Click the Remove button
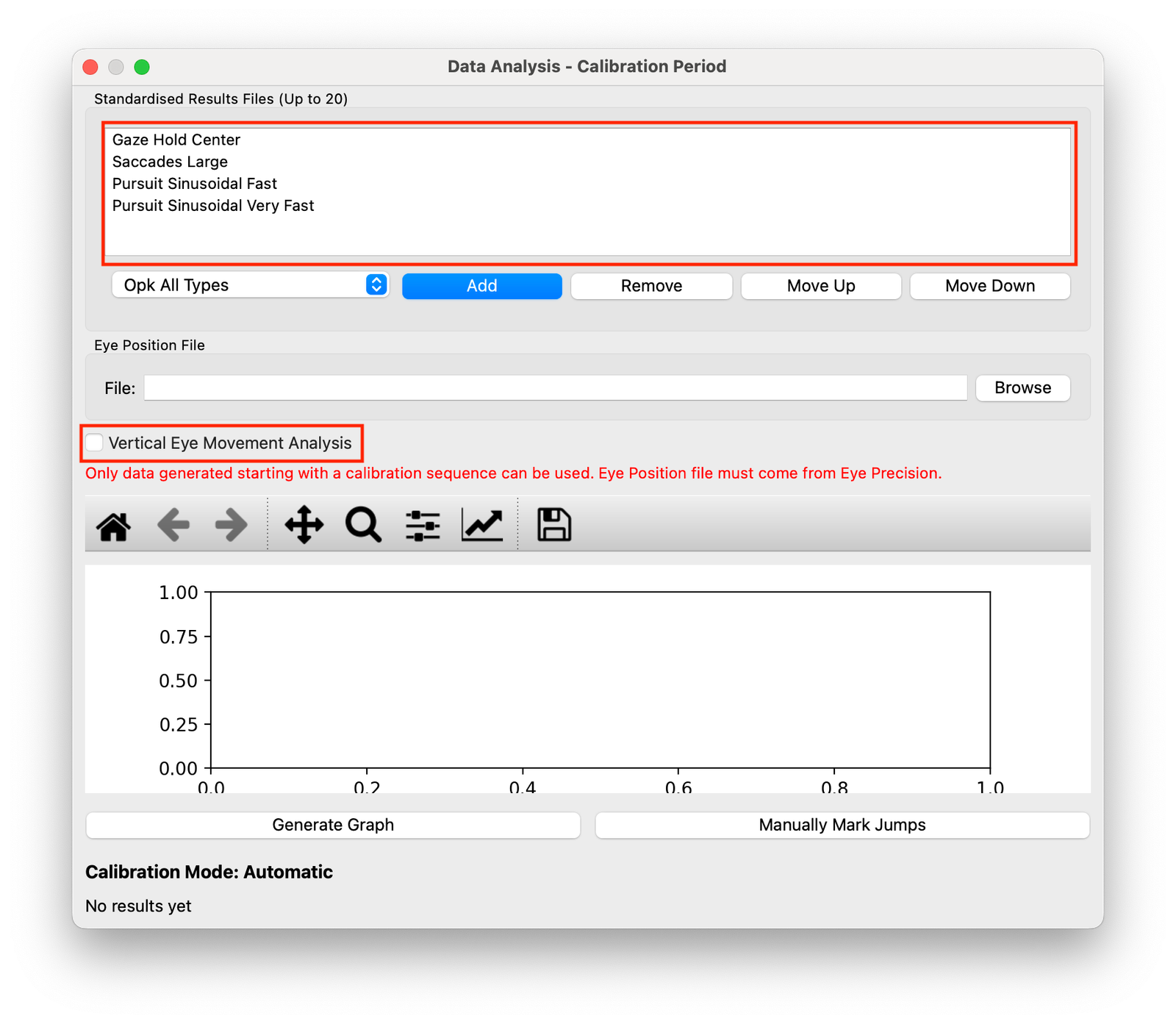The image size is (1176, 1024). point(651,286)
